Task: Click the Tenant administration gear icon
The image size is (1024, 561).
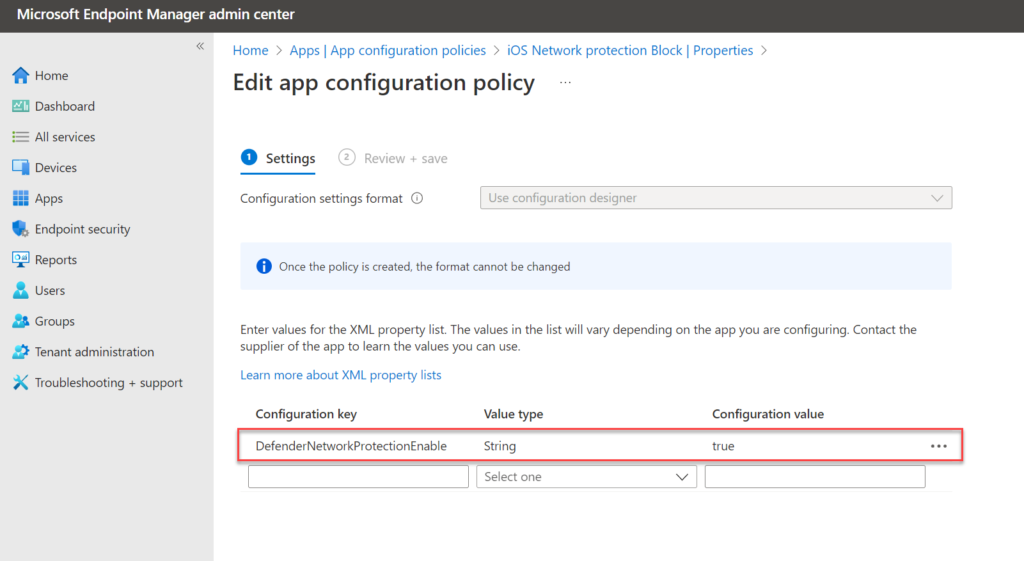Action: click(x=20, y=351)
